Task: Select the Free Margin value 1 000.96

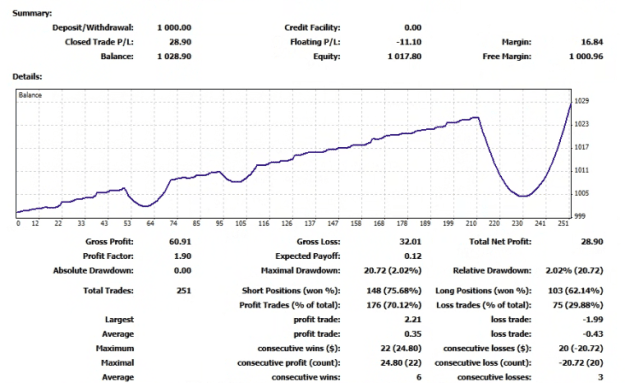Action: pyautogui.click(x=586, y=56)
